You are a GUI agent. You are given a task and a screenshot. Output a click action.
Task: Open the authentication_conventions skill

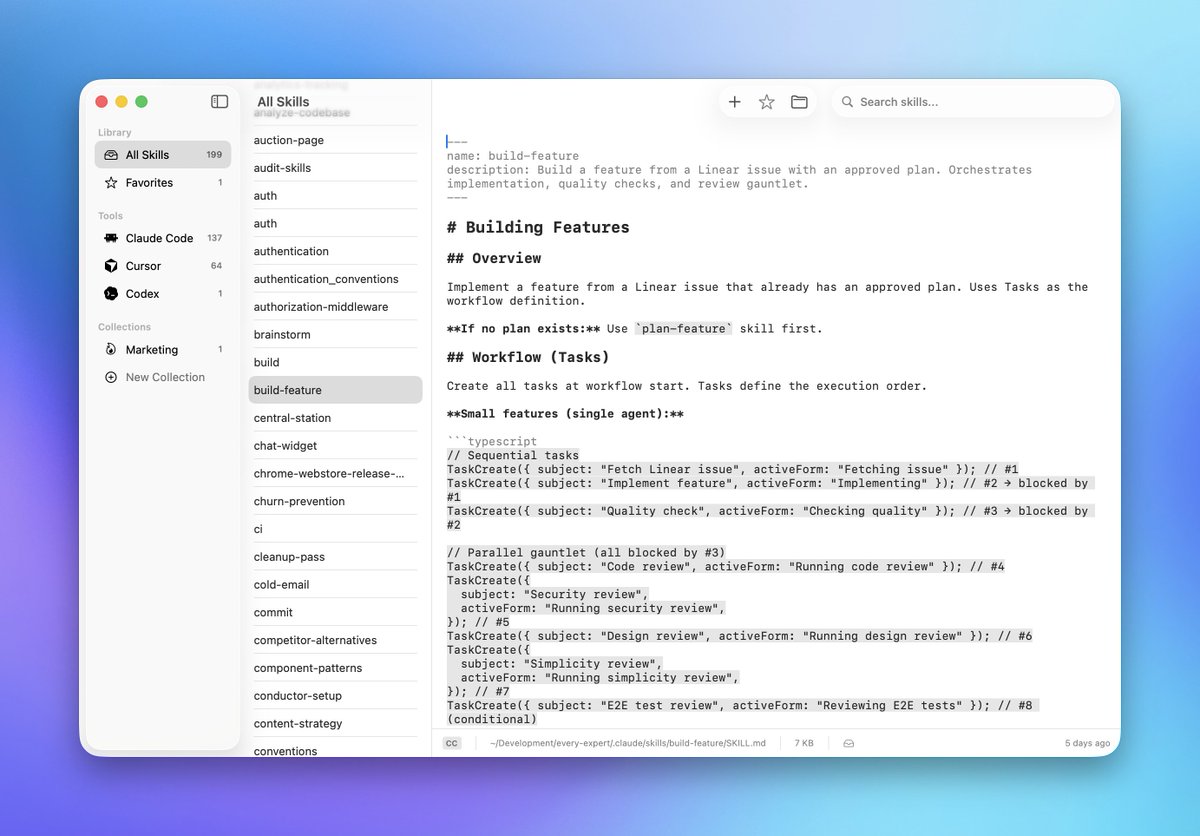coord(335,279)
